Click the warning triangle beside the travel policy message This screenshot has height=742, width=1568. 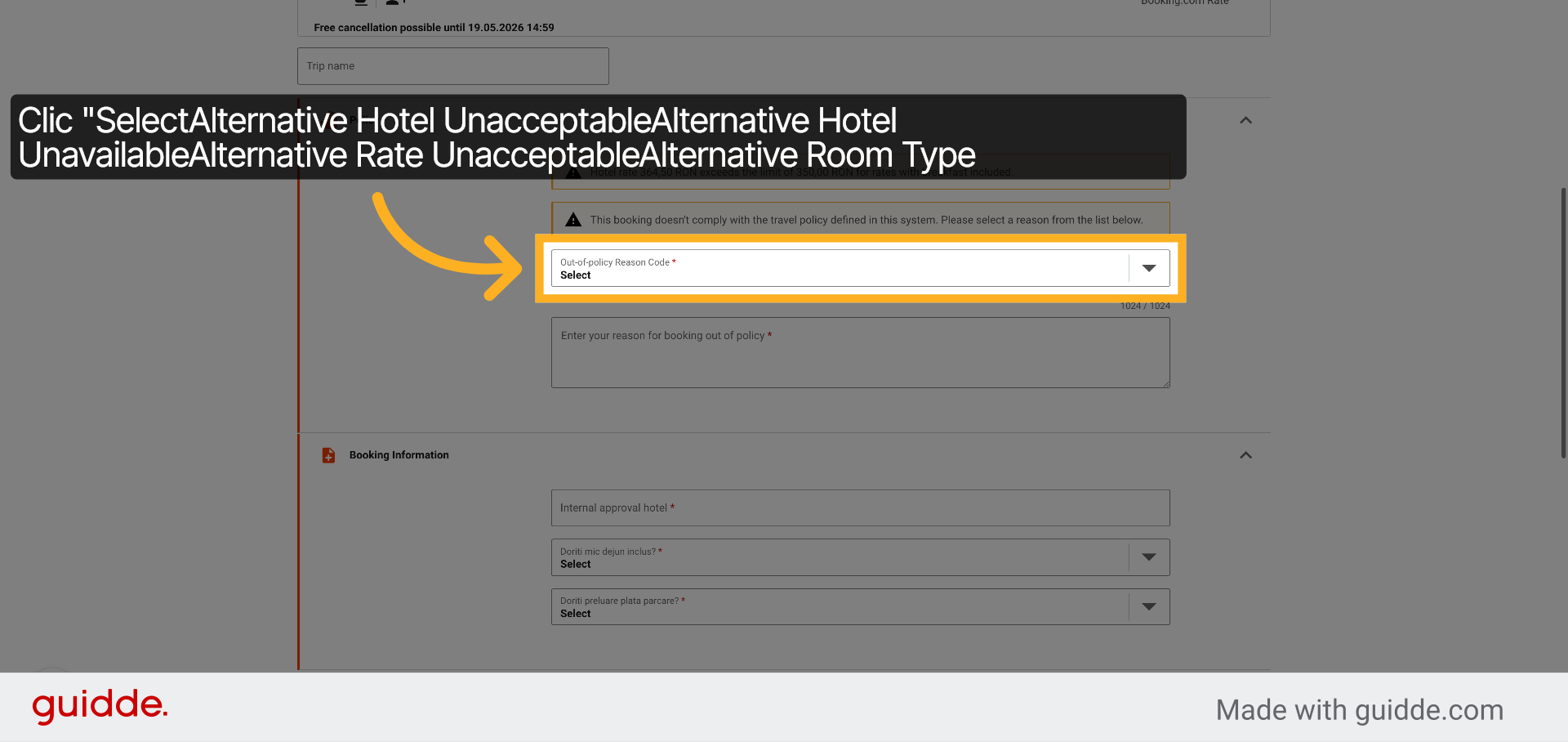click(573, 220)
